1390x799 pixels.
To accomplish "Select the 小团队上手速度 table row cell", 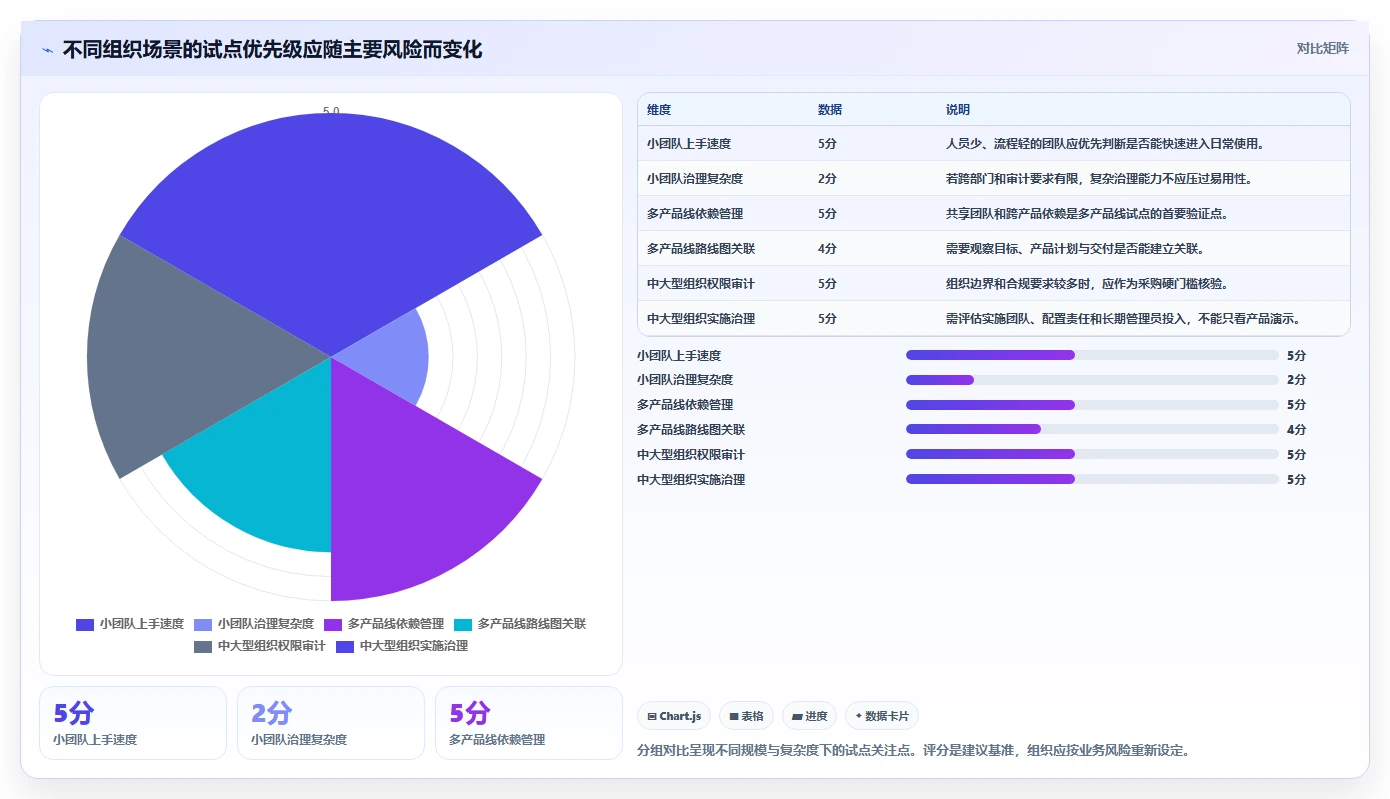I will click(689, 144).
